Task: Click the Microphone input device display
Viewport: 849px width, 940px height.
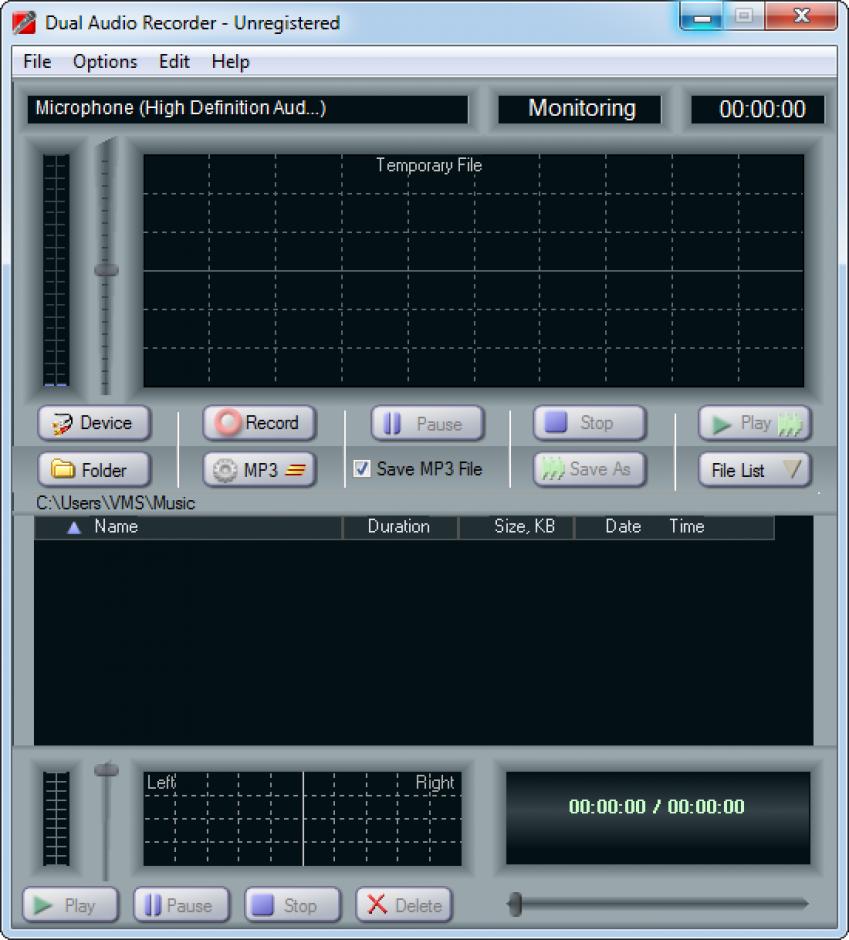Action: [247, 109]
